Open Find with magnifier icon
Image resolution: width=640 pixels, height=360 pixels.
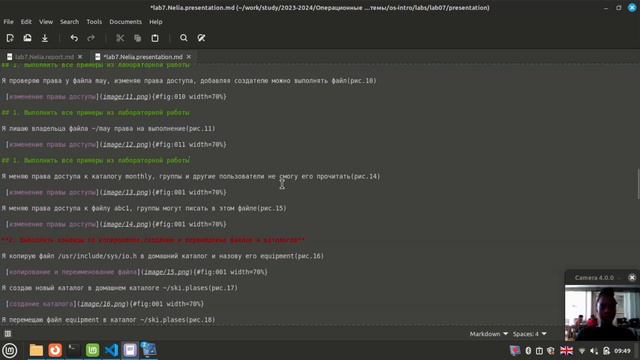184,38
